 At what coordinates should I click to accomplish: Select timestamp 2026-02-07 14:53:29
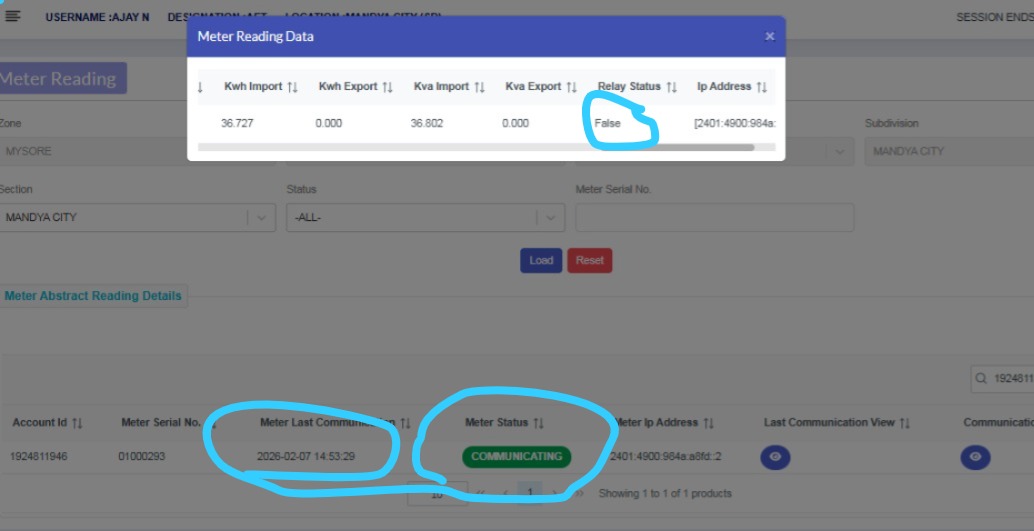[x=306, y=456]
